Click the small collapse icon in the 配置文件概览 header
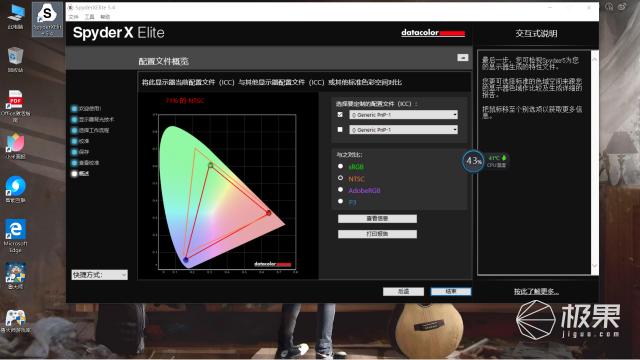The height and width of the screenshot is (360, 640). pos(462,58)
